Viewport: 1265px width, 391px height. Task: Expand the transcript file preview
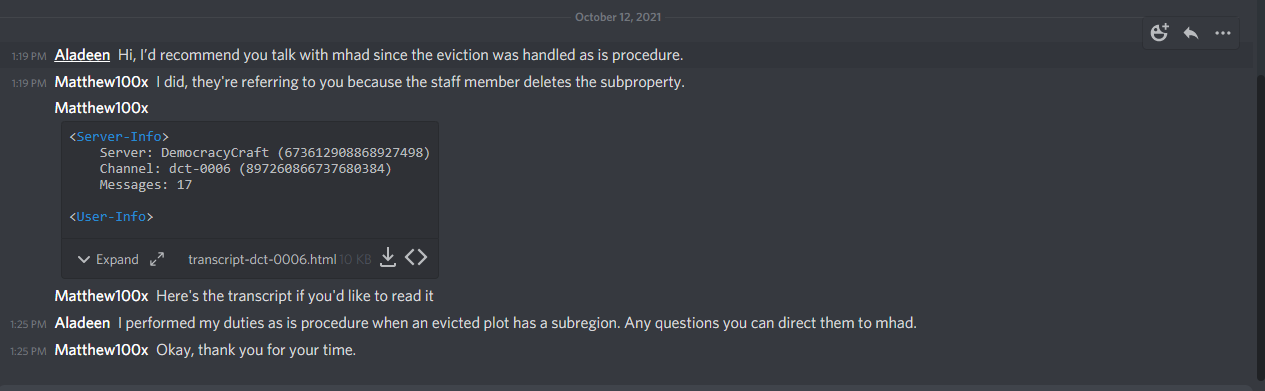click(108, 259)
